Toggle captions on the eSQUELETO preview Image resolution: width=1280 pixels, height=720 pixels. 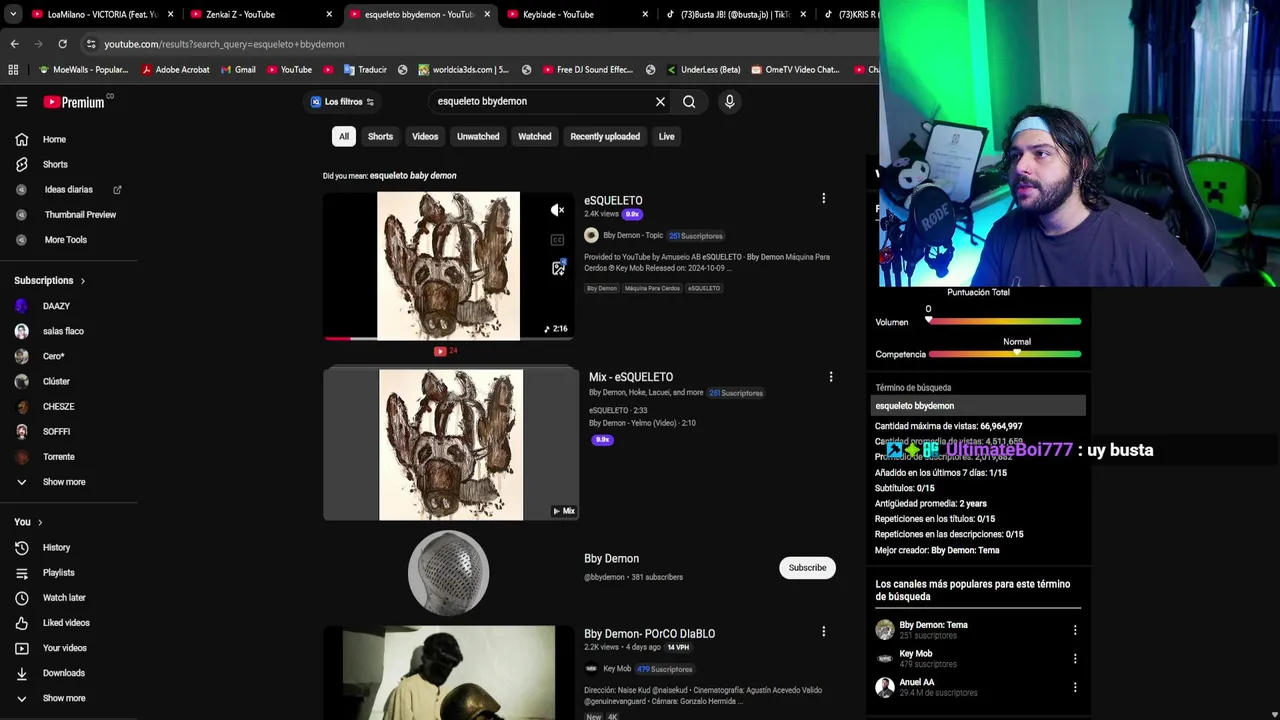tap(557, 240)
